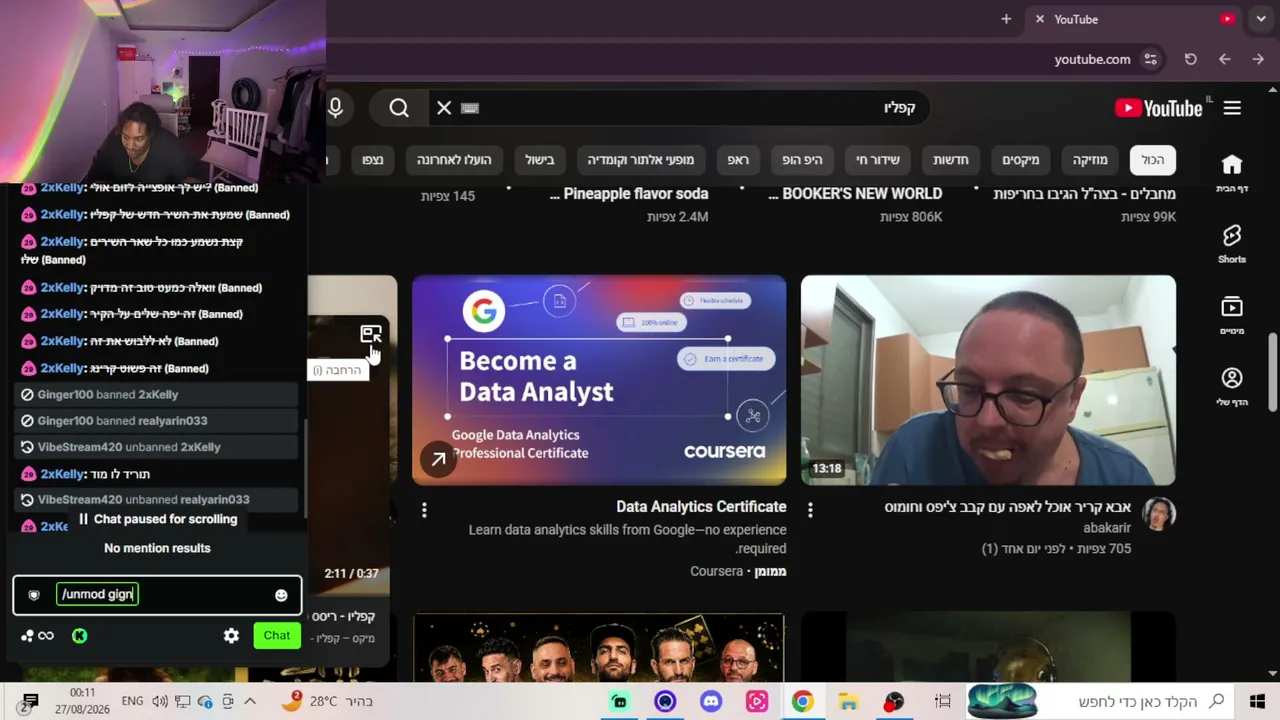Send message with green Chat button

(x=277, y=636)
